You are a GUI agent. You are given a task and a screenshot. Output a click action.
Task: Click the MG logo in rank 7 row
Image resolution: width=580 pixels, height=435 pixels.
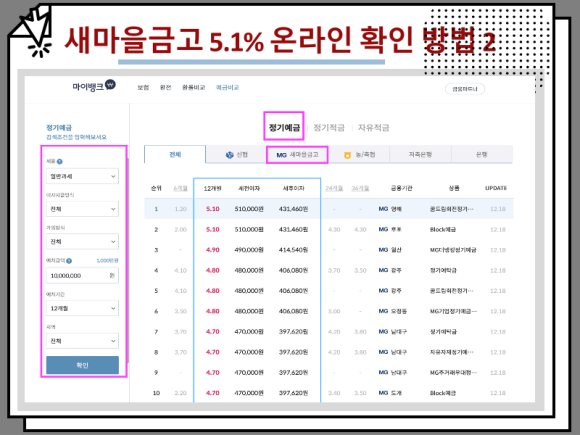click(x=383, y=331)
